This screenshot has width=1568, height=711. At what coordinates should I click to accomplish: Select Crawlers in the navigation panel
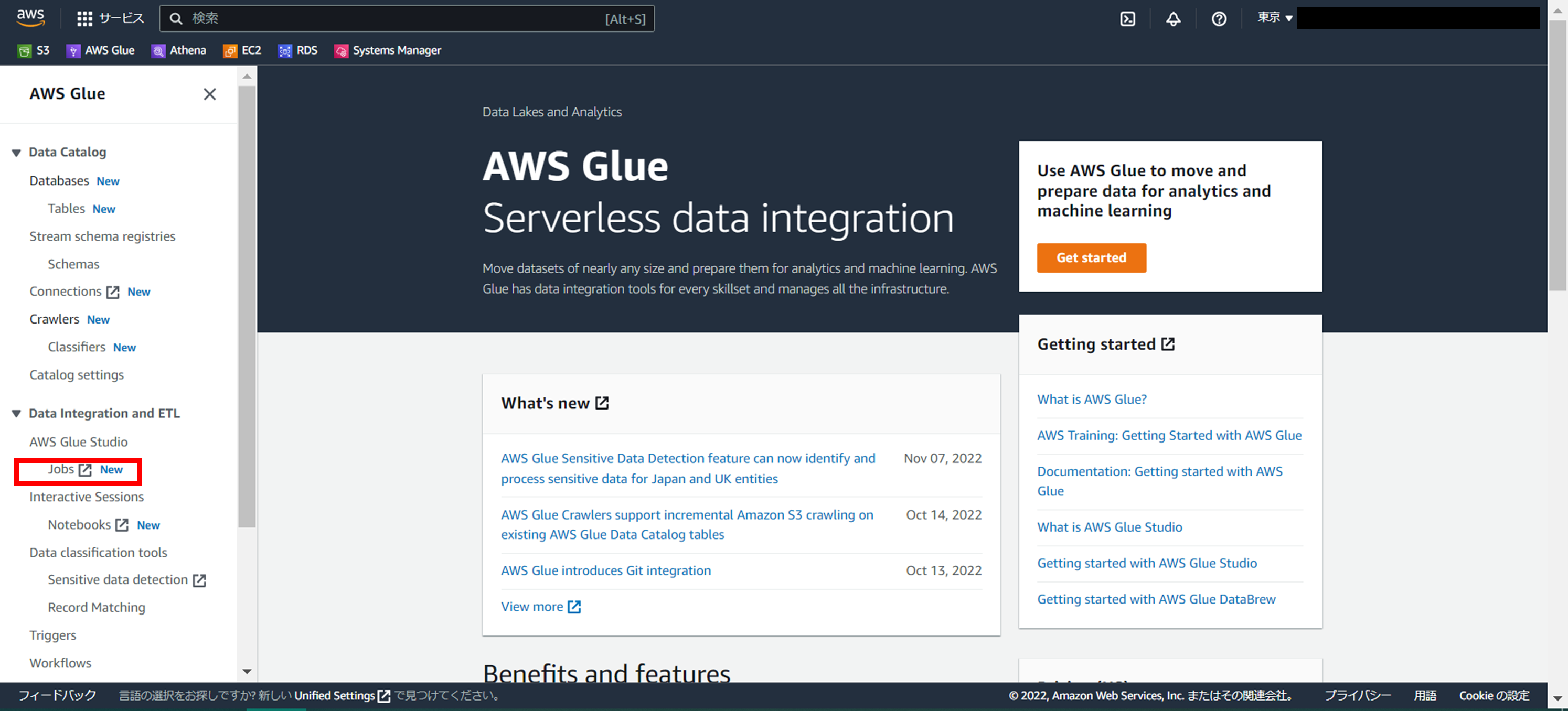pyautogui.click(x=54, y=319)
